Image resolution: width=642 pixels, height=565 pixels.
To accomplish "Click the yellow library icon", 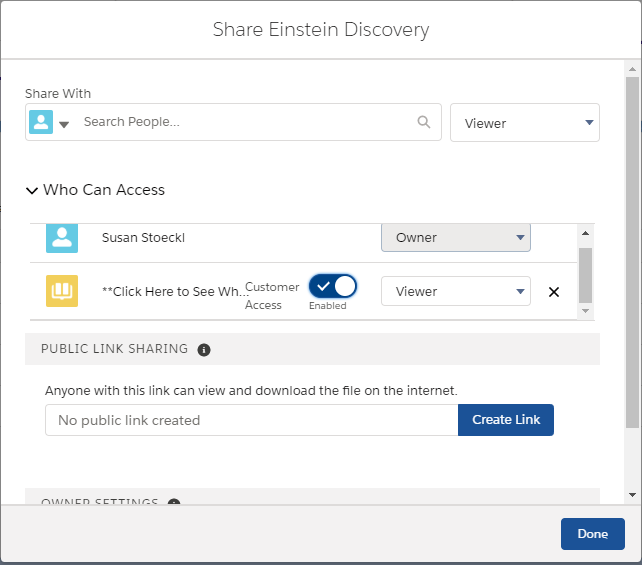I will 62,291.
